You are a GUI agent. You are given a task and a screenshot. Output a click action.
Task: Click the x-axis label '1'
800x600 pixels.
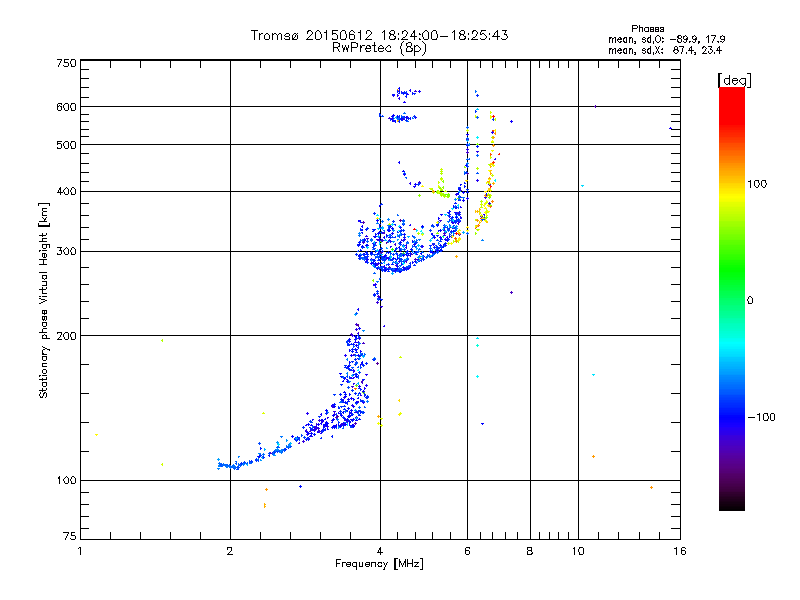(x=80, y=551)
